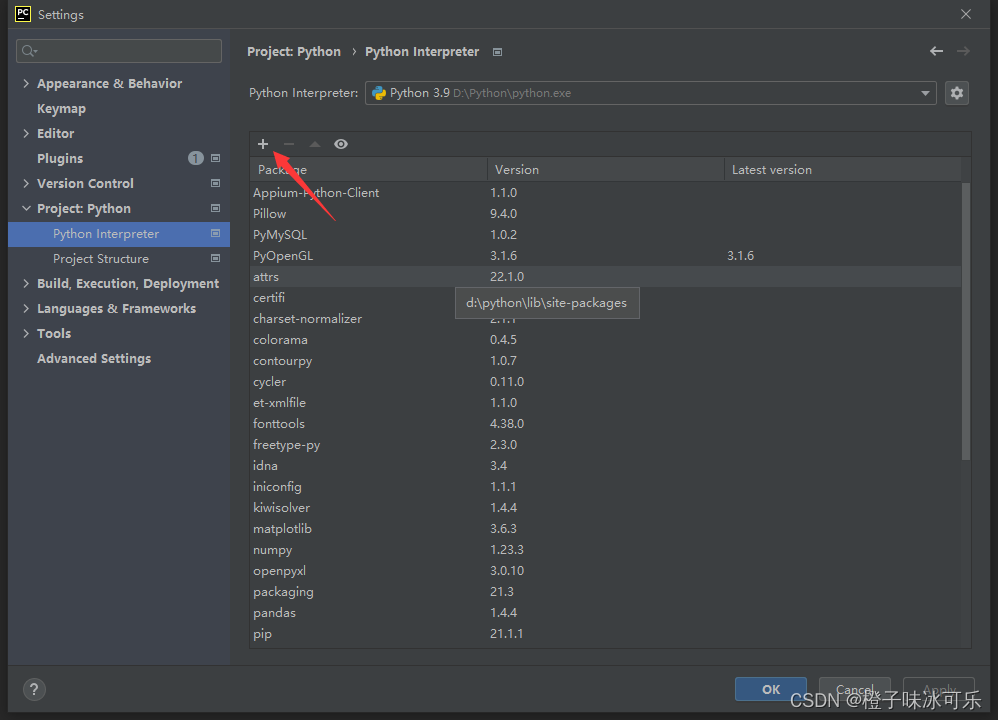Image resolution: width=998 pixels, height=720 pixels.
Task: Click the project-level icon next to Plugins
Action: coord(216,158)
